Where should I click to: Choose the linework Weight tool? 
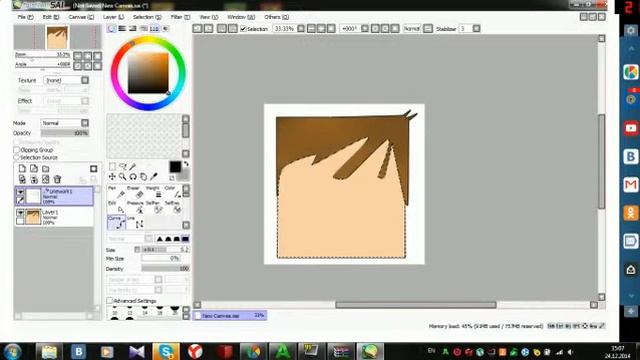(x=155, y=192)
